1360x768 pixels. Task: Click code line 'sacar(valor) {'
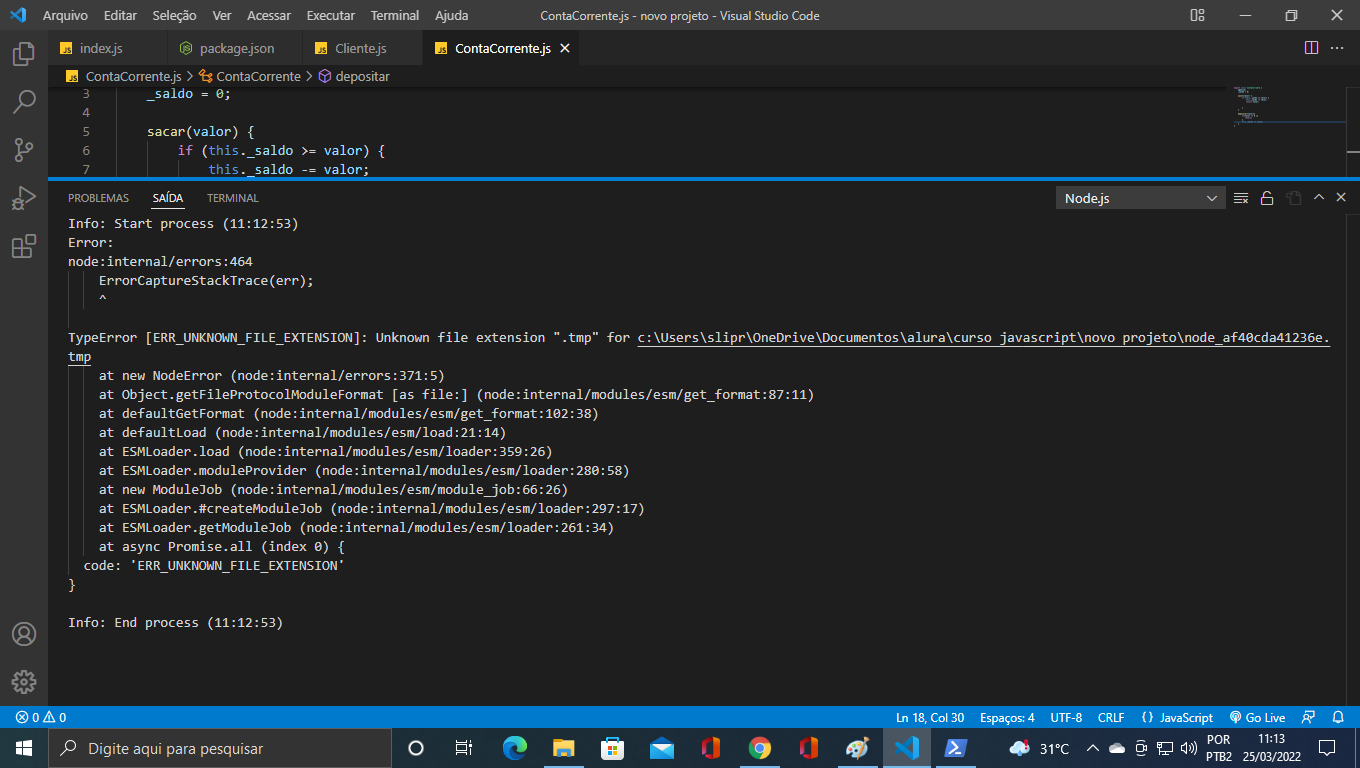pyautogui.click(x=201, y=131)
